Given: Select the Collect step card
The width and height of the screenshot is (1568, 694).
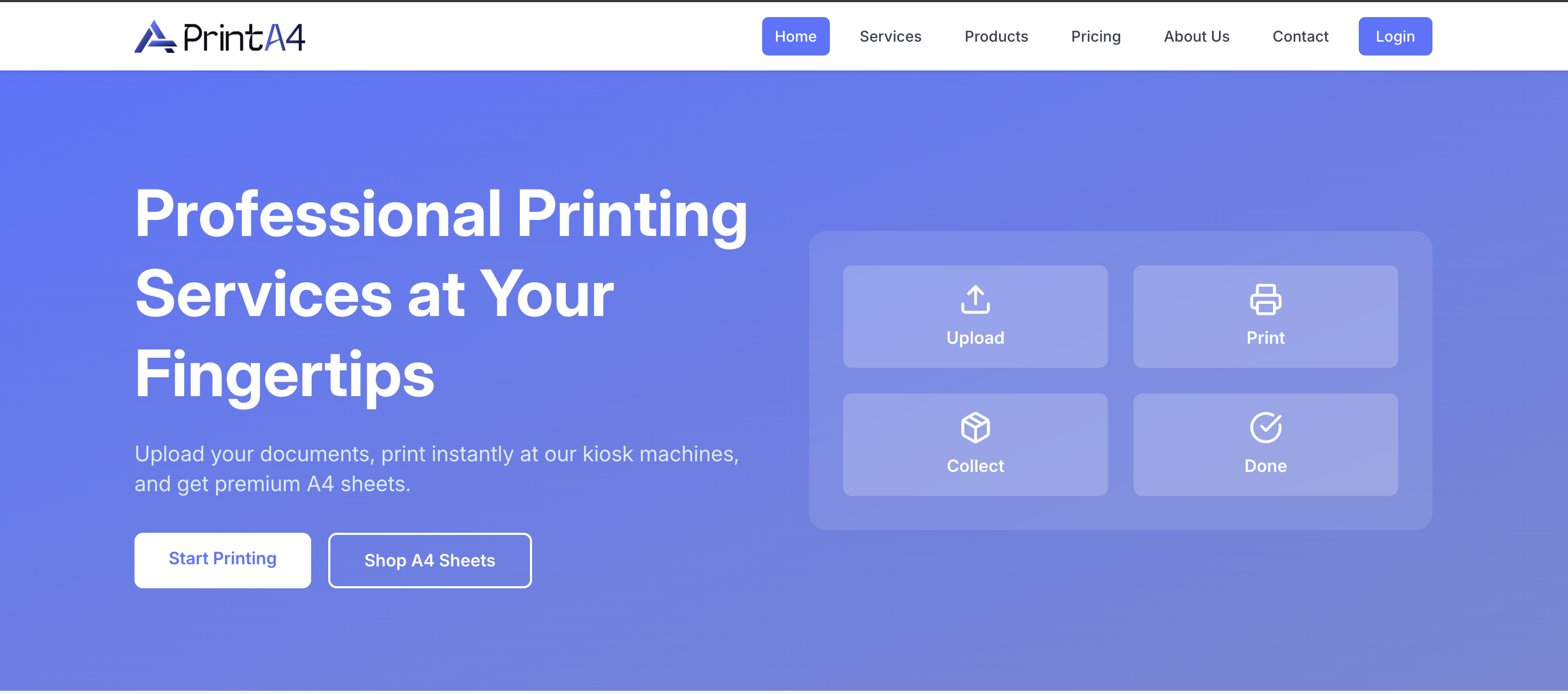Looking at the screenshot, I should pyautogui.click(x=975, y=444).
